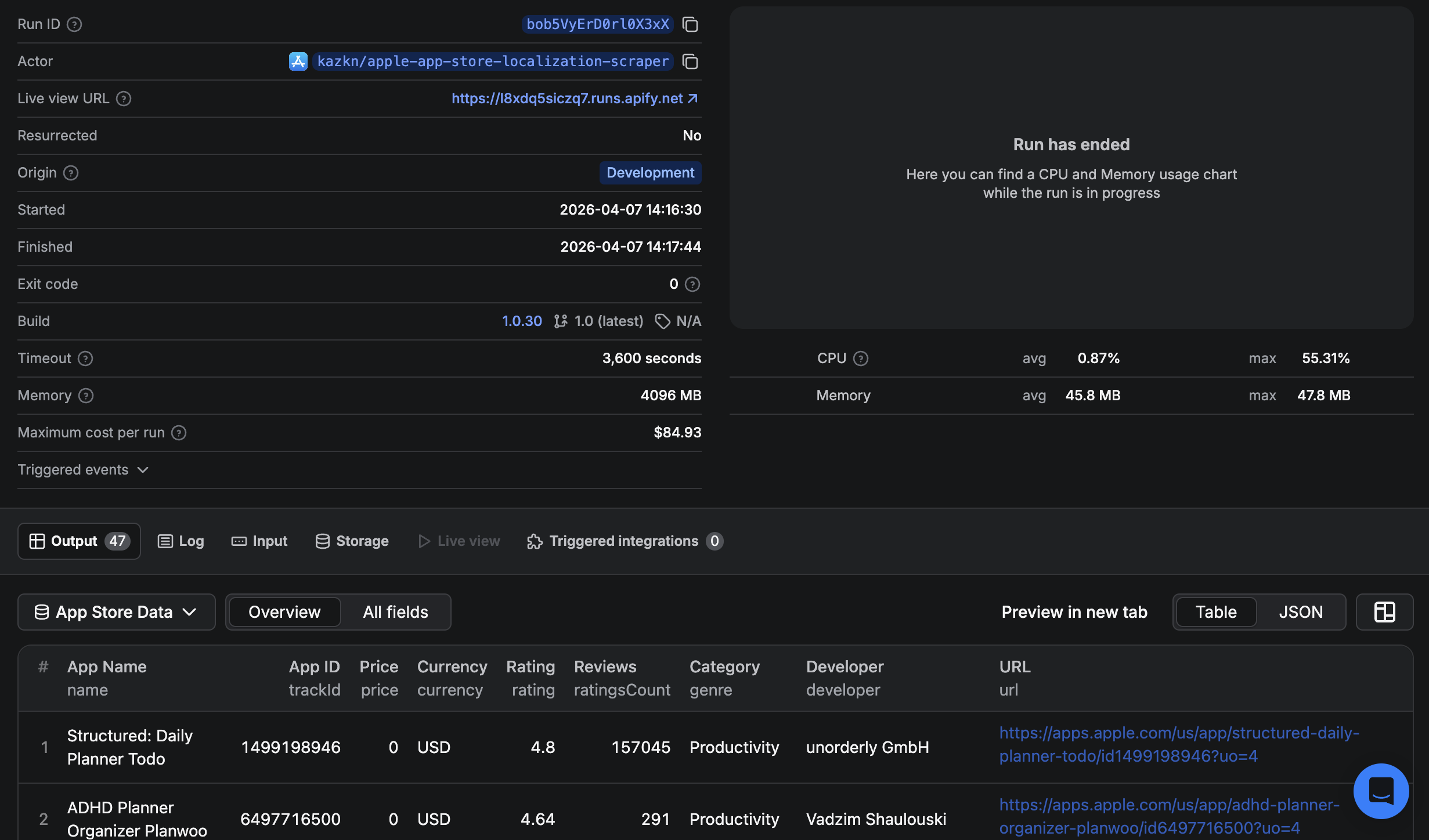Click the Development origin badge
The width and height of the screenshot is (1429, 840).
[650, 173]
